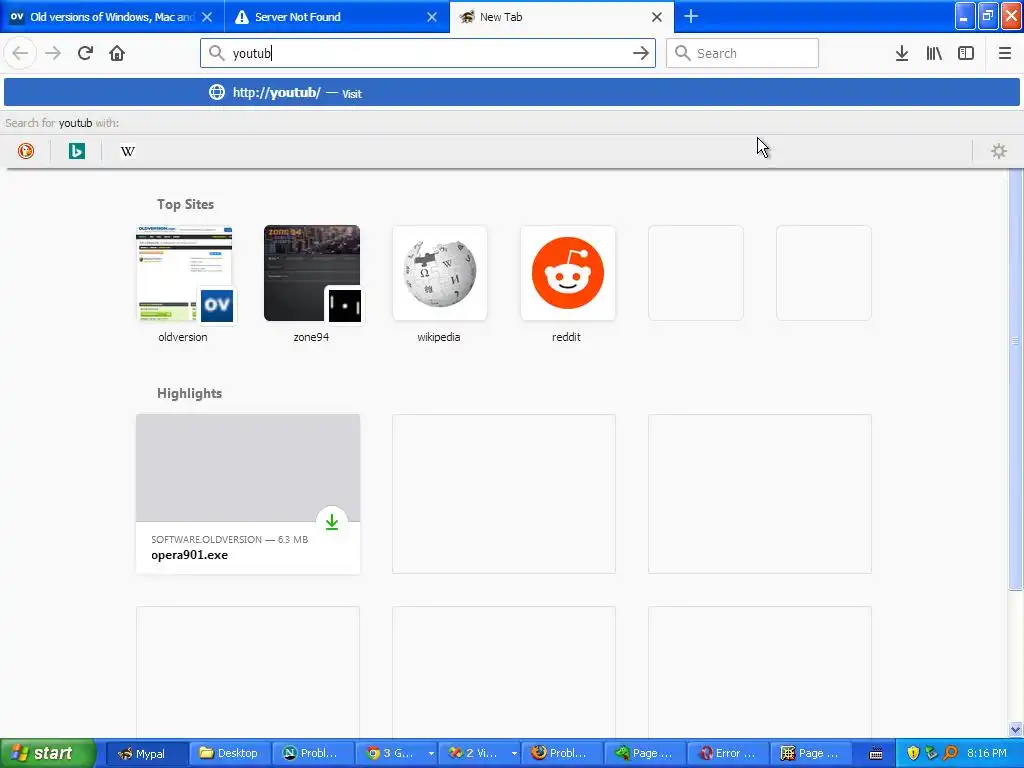This screenshot has width=1024, height=768.
Task: Click the green download icon on opera901.exe
Action: pyautogui.click(x=332, y=521)
